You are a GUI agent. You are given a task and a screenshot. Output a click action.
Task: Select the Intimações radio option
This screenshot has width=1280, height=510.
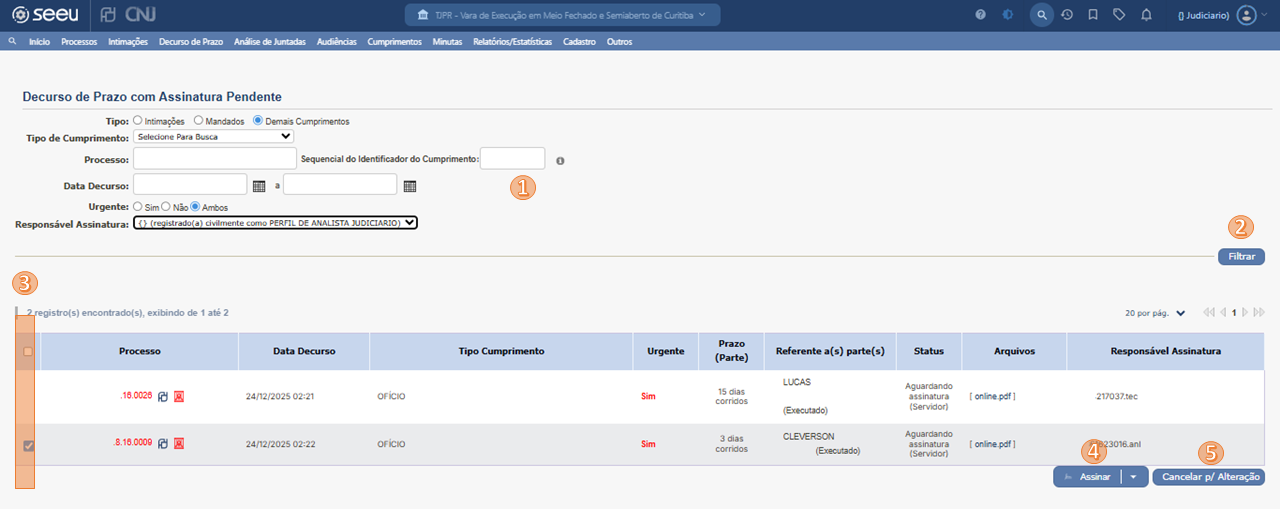(x=137, y=121)
